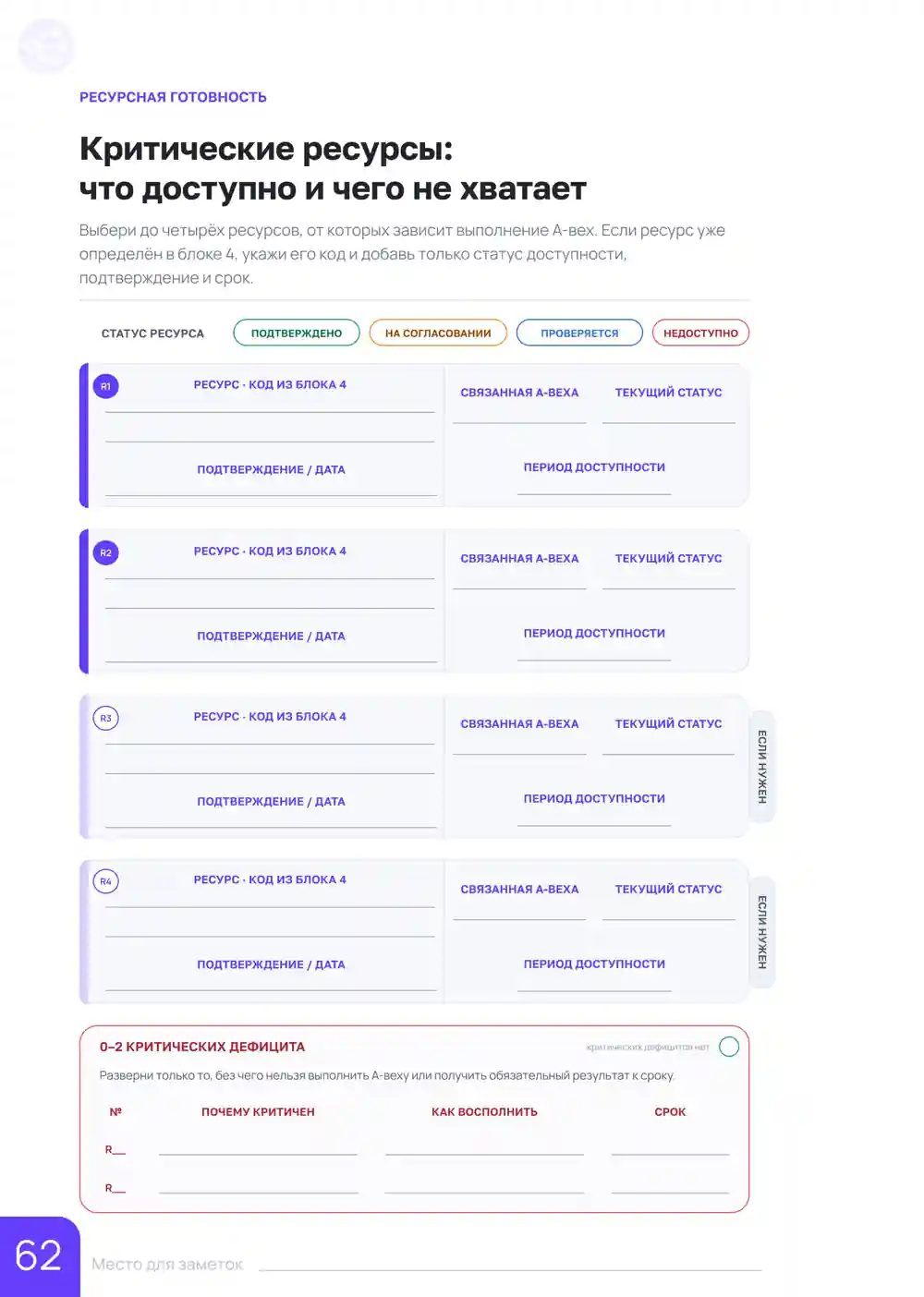Select the ПРОВЕРЯЕТСЯ status pill
Screen dimensions: 924x1297
[579, 333]
